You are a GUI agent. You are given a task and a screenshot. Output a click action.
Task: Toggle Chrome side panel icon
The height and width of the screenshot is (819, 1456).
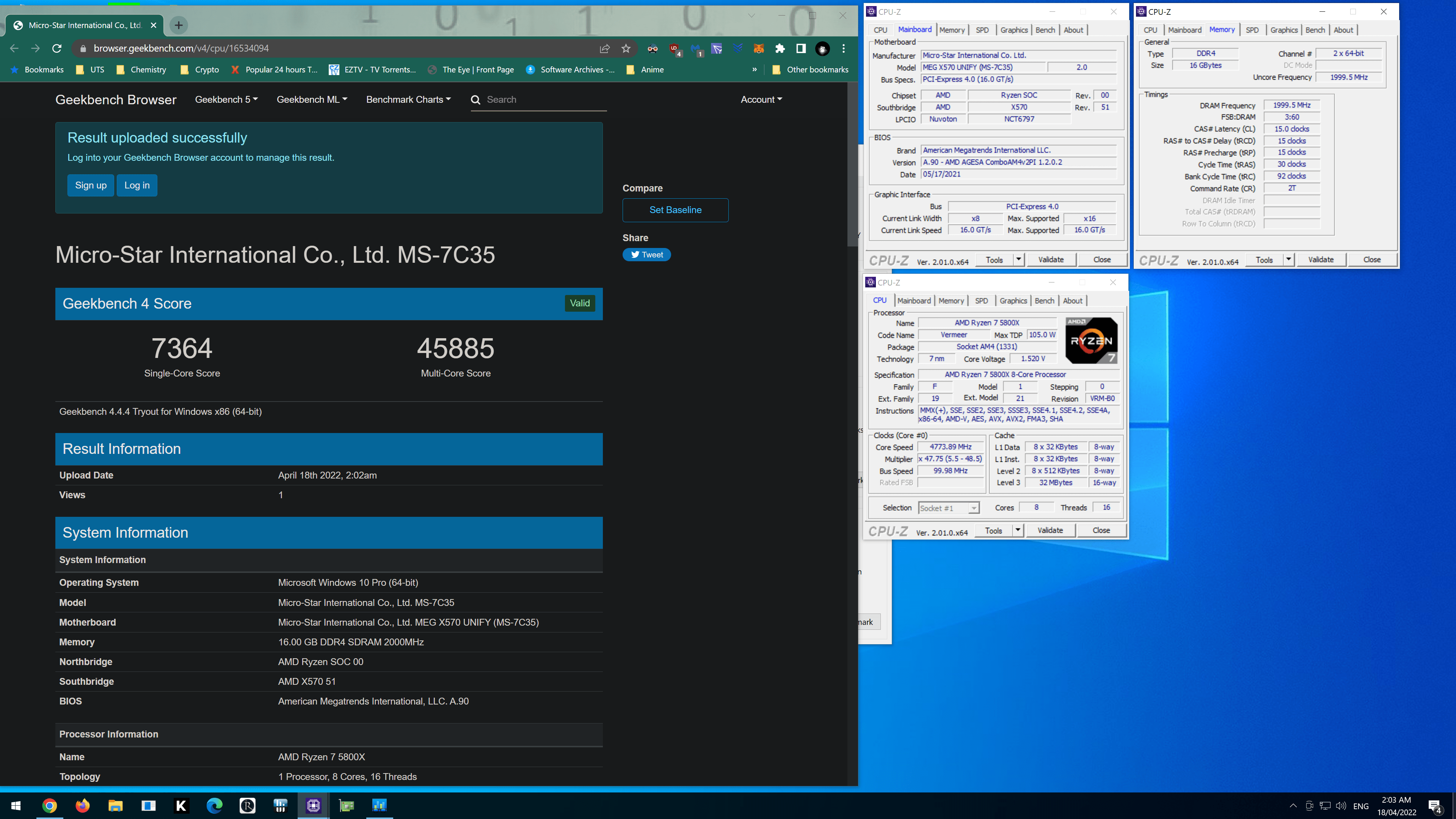tap(801, 49)
